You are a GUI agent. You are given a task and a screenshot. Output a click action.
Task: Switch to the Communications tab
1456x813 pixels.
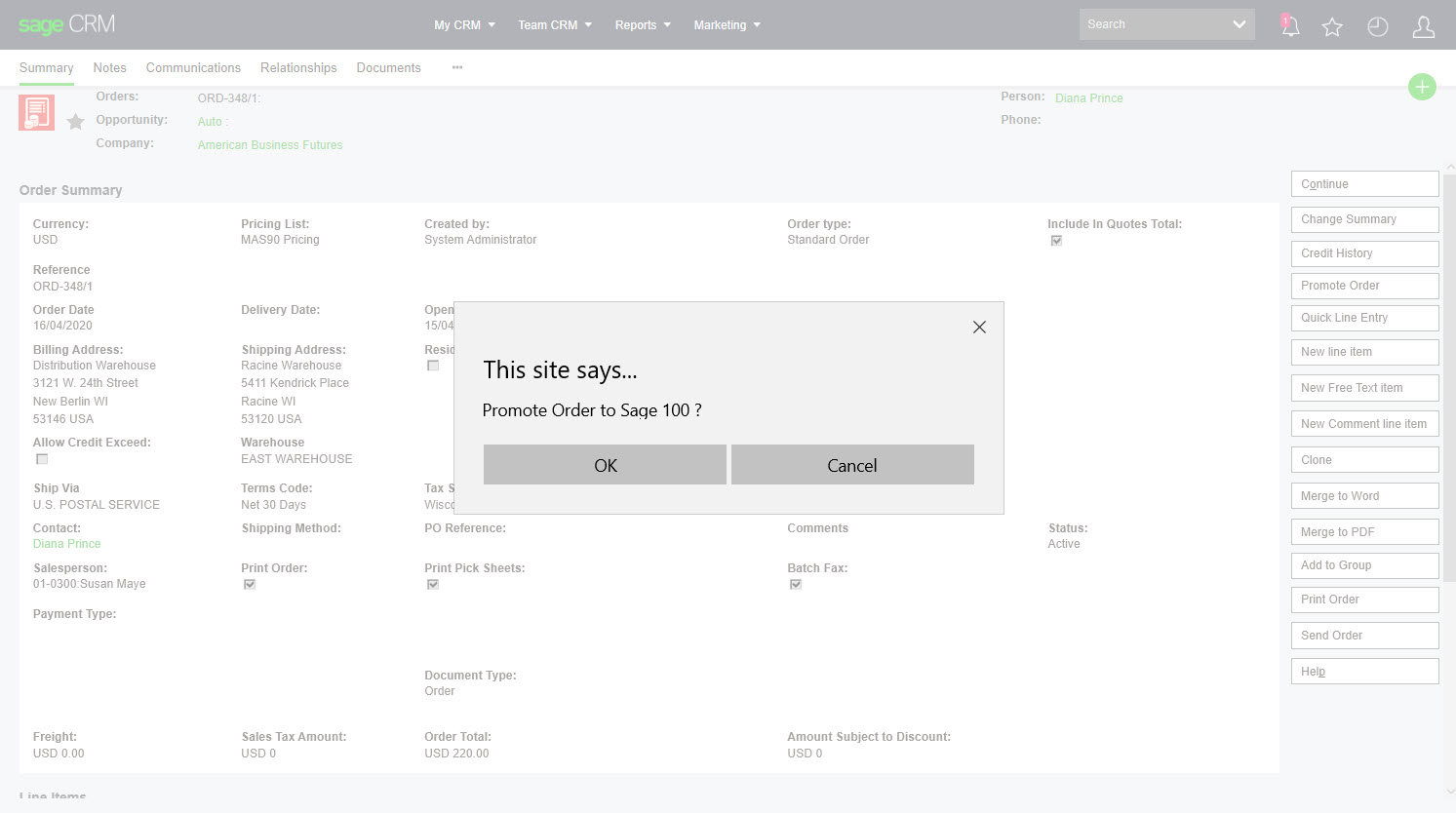(x=193, y=67)
